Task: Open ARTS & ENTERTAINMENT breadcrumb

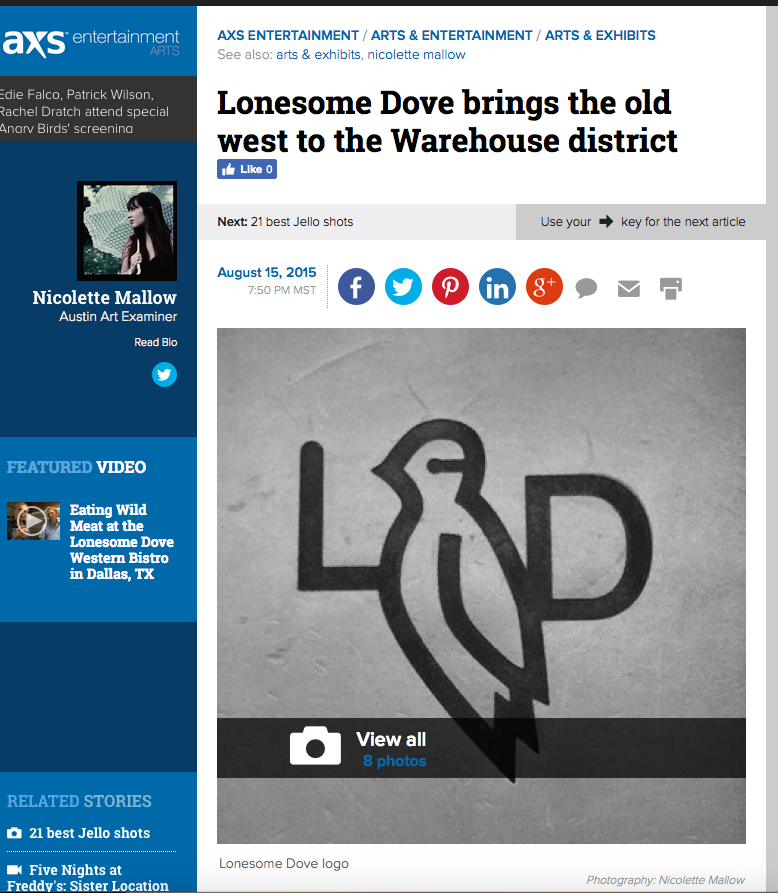Action: (x=452, y=35)
